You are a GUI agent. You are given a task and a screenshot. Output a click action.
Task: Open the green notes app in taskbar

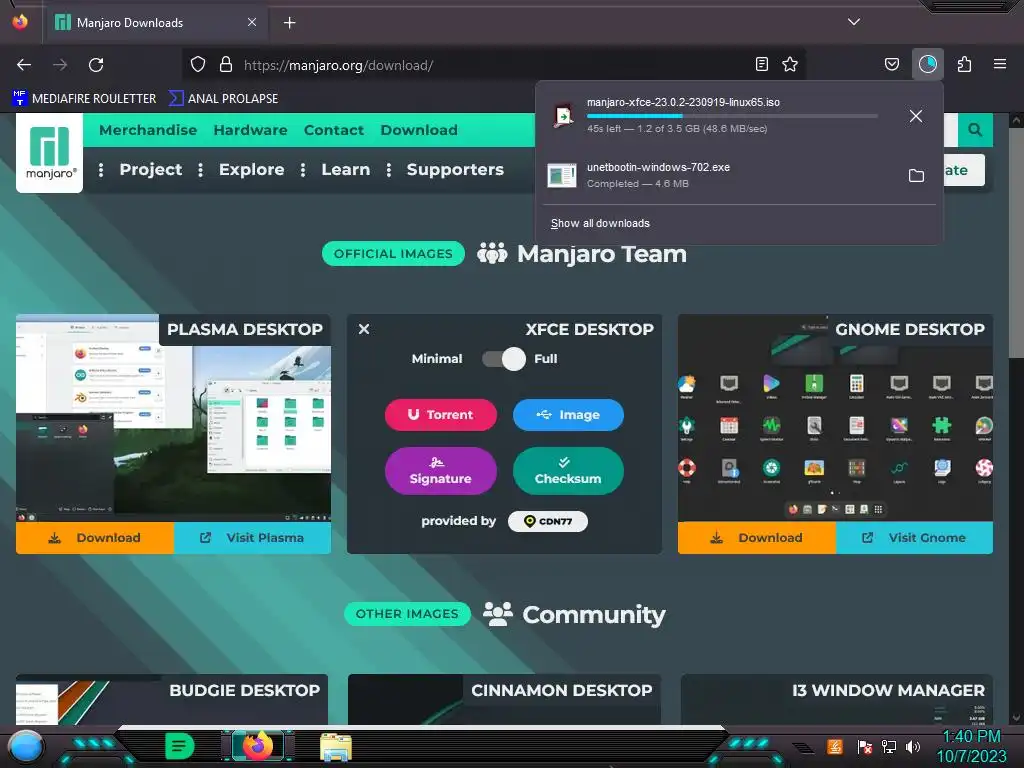pyautogui.click(x=180, y=746)
